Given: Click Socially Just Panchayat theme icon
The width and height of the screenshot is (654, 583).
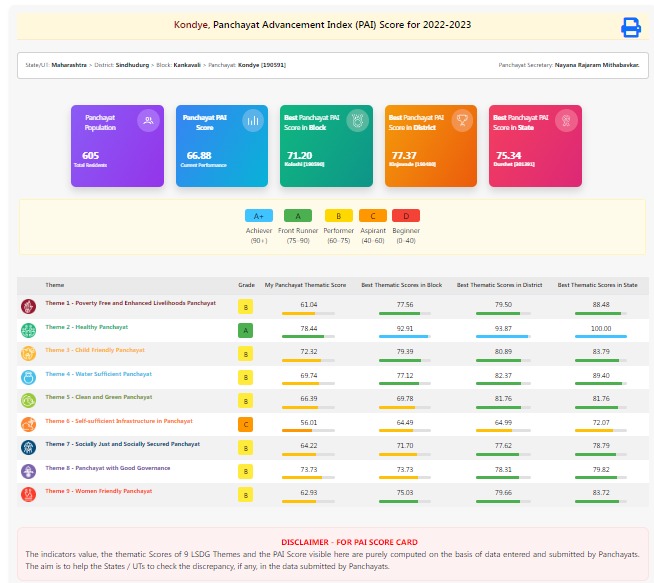Looking at the screenshot, I should click(x=28, y=447).
